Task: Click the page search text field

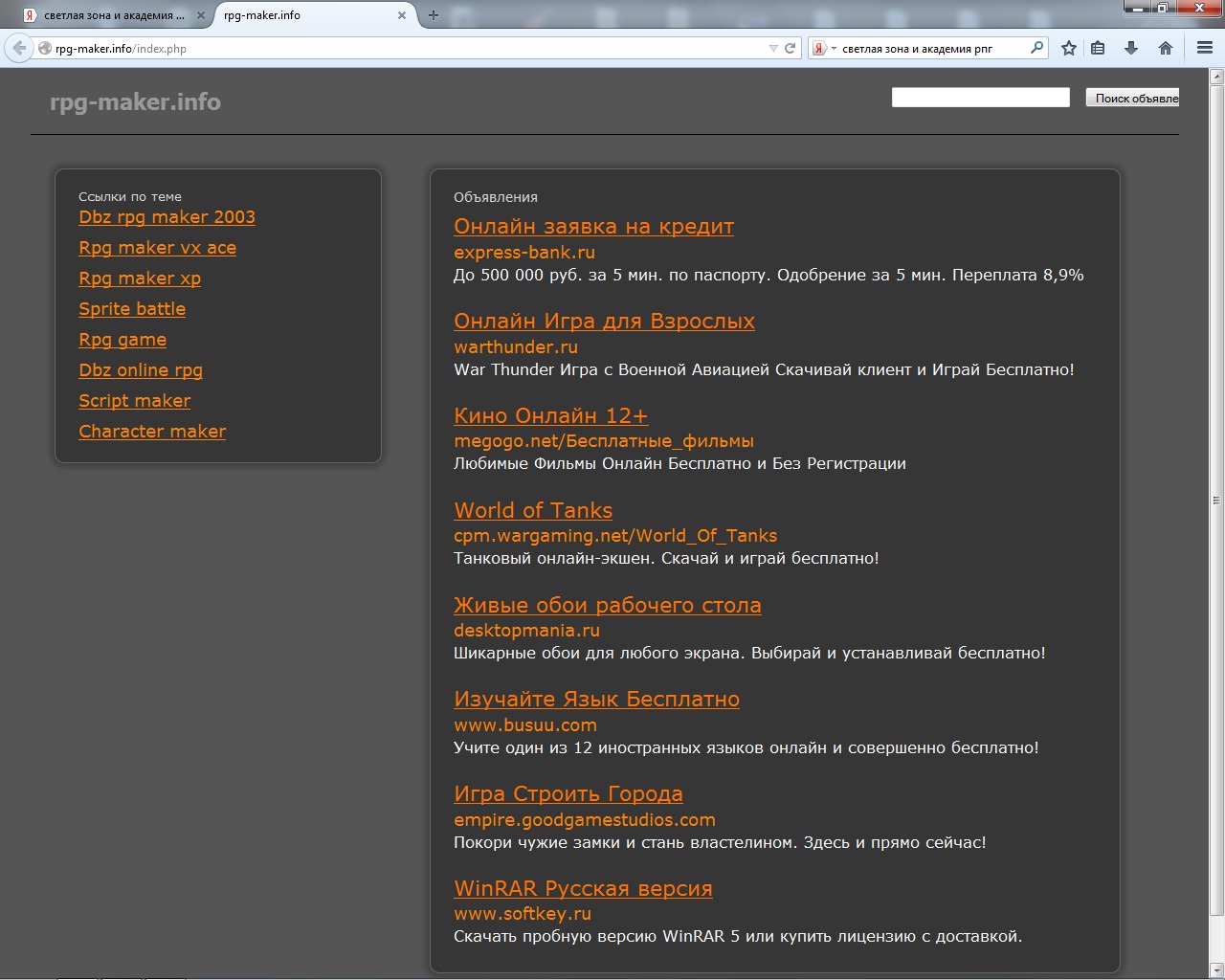Action: point(981,98)
